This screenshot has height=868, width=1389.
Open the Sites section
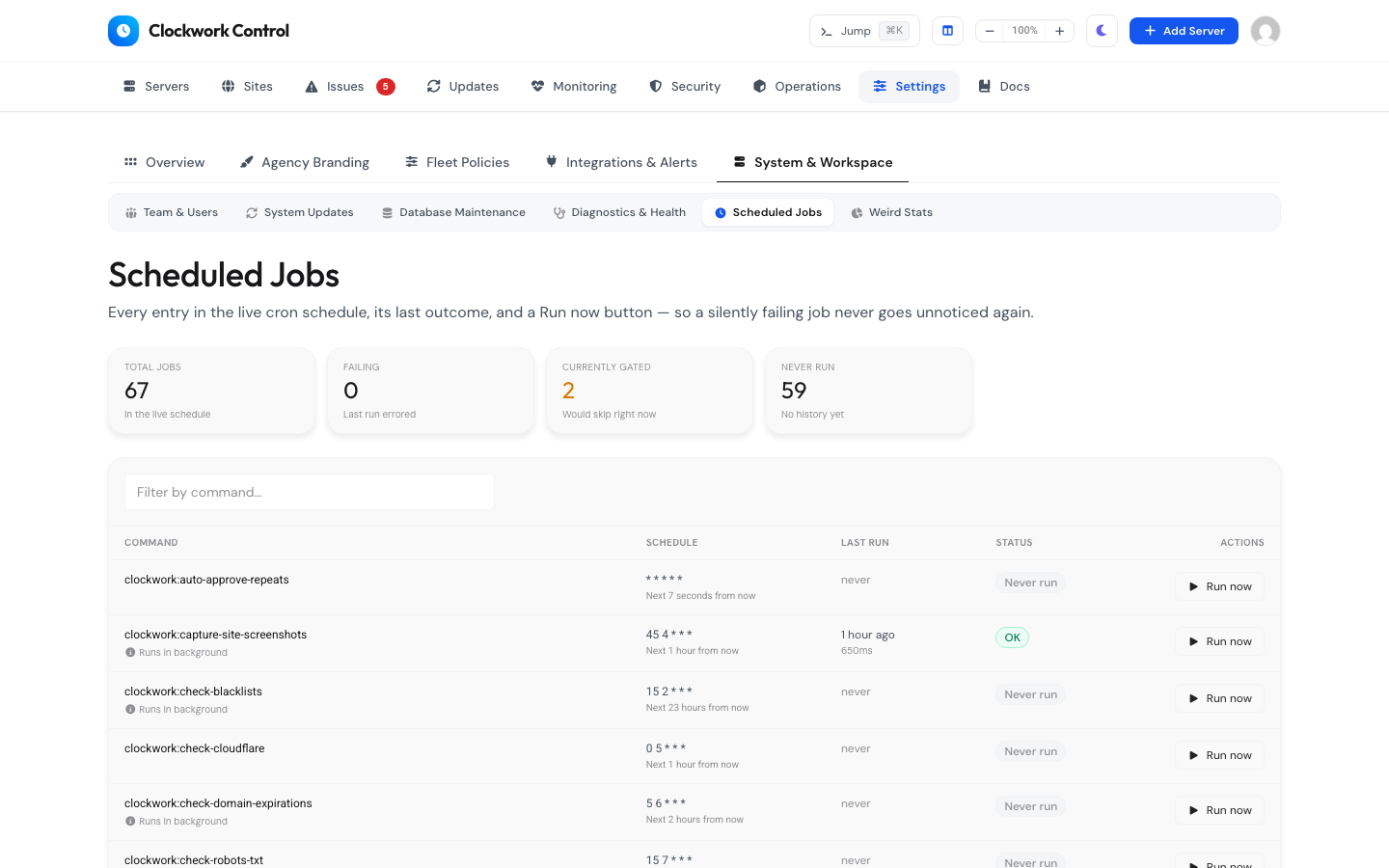(x=247, y=87)
